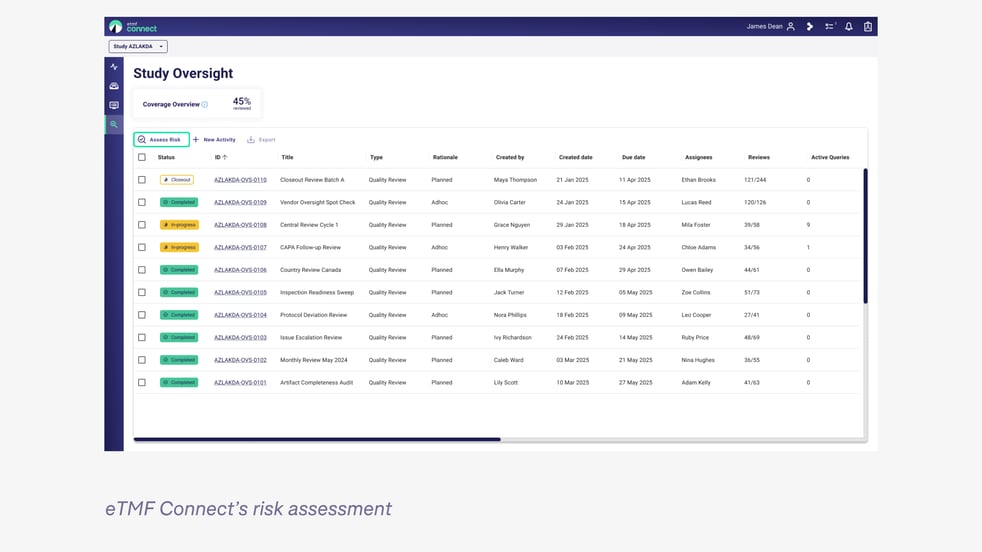Viewport: 982px width, 552px height.
Task: Open link AZLAKDA-OVS-0110
Action: 240,180
